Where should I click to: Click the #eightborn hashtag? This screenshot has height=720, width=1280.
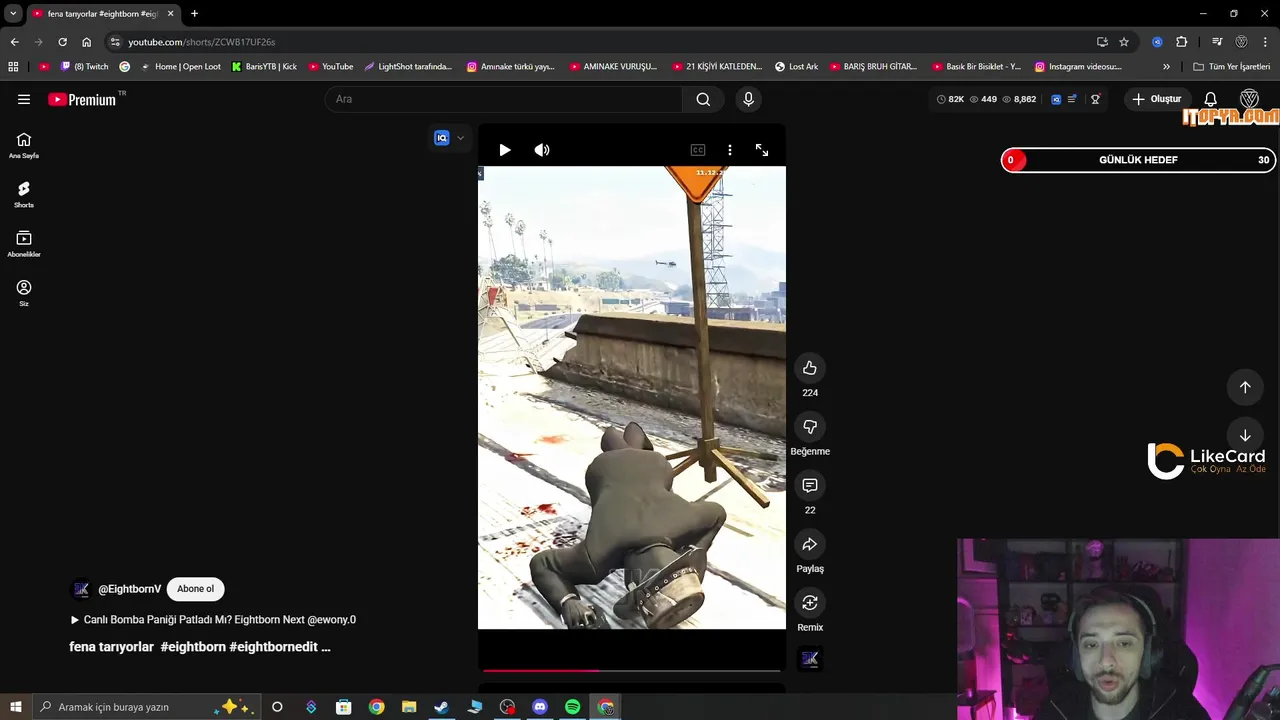point(193,647)
